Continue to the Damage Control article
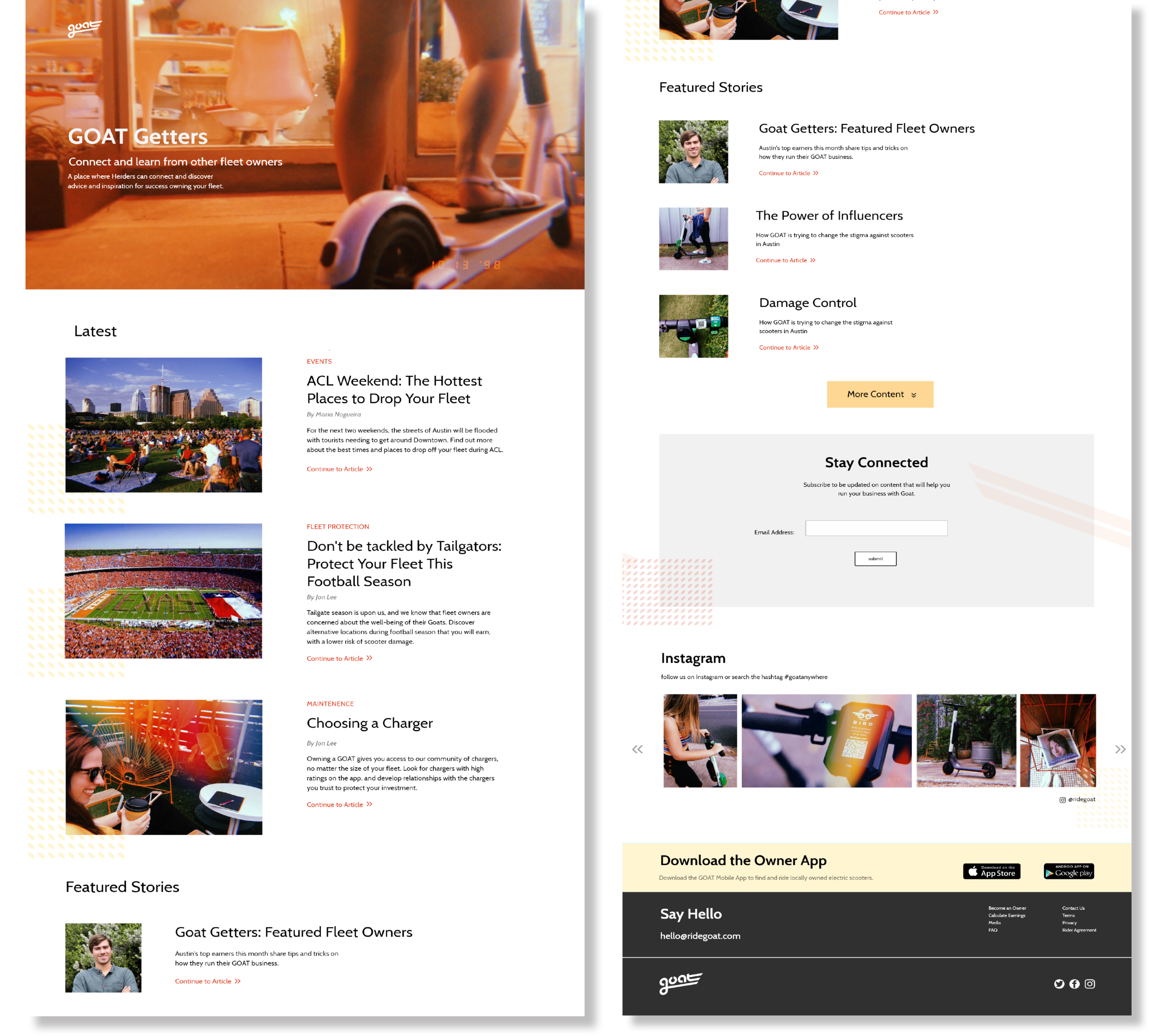The height and width of the screenshot is (1036, 1149). pyautogui.click(x=789, y=347)
